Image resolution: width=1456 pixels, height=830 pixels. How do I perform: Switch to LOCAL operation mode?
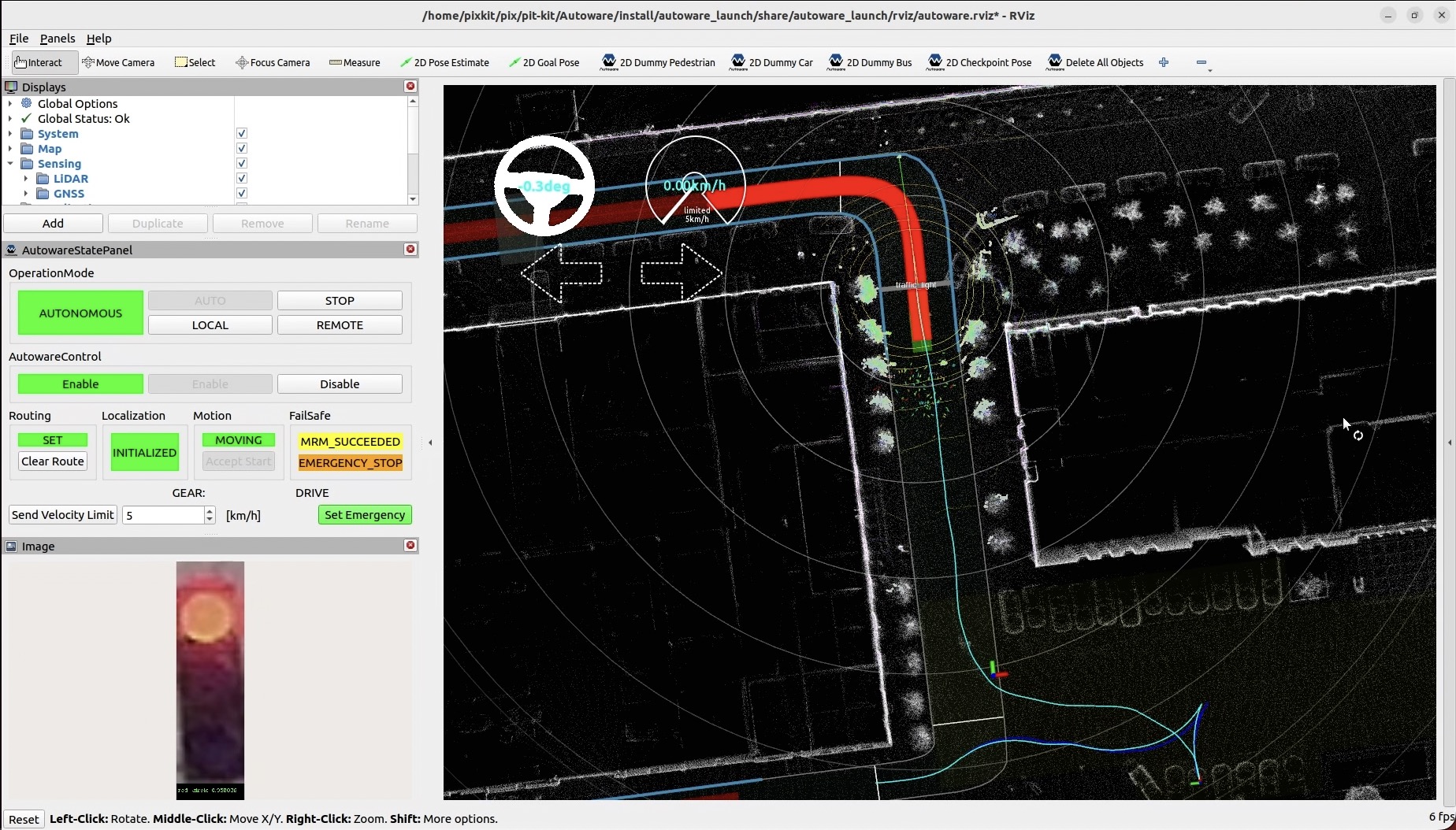coord(210,325)
